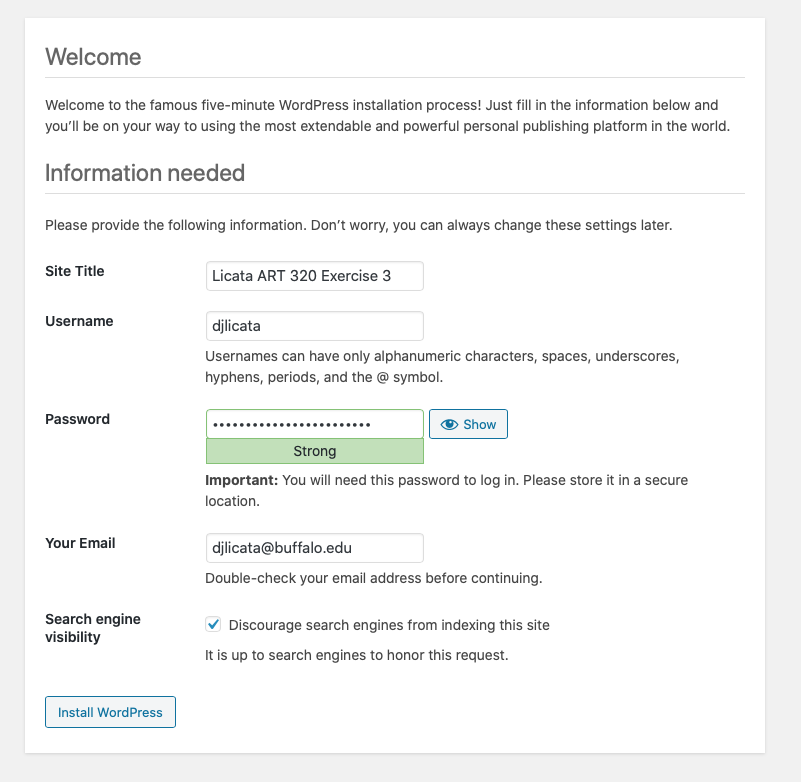Click the Your Email label
The height and width of the screenshot is (782, 801).
(x=80, y=543)
